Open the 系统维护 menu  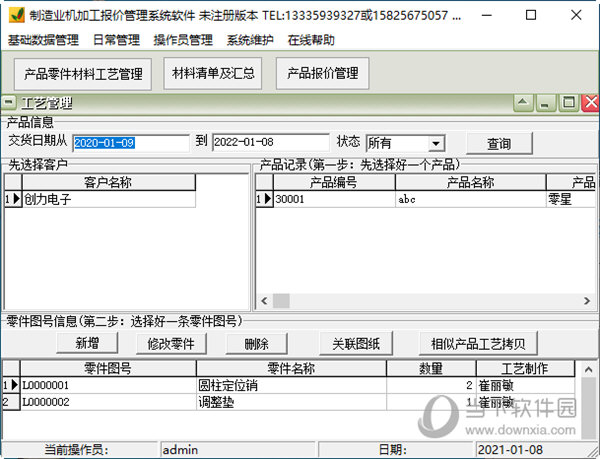[x=250, y=40]
